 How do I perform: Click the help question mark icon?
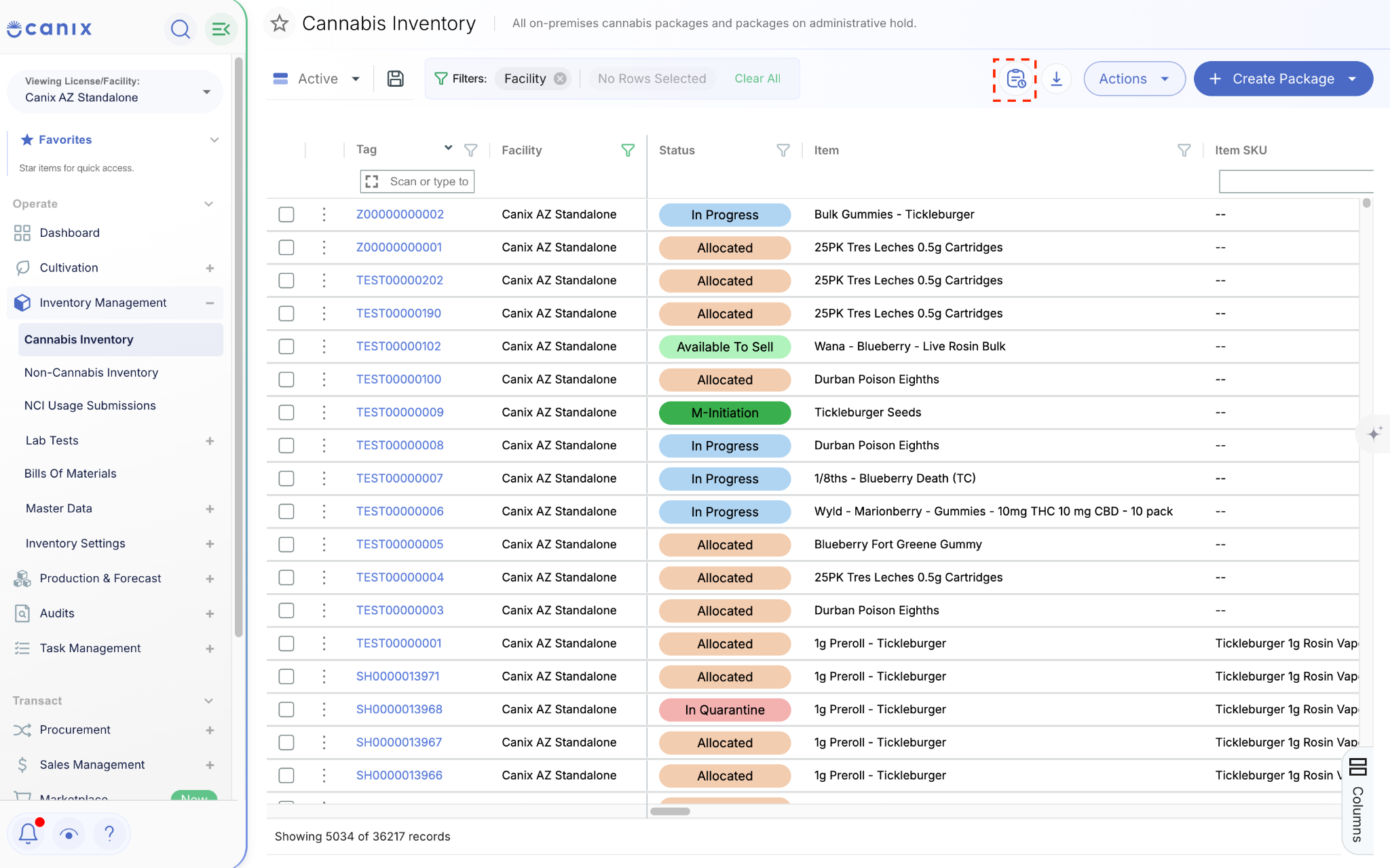click(x=109, y=833)
